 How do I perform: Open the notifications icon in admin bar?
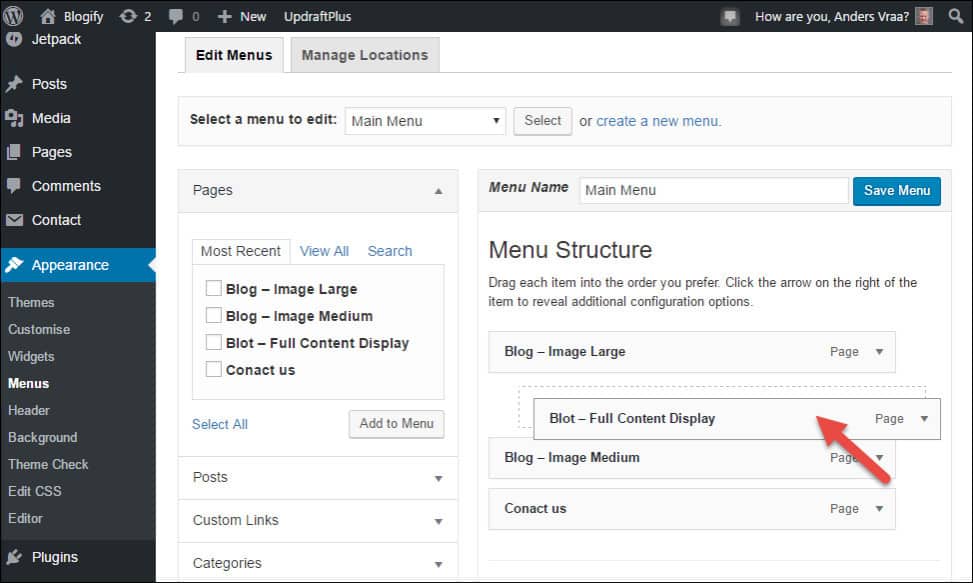(x=731, y=16)
